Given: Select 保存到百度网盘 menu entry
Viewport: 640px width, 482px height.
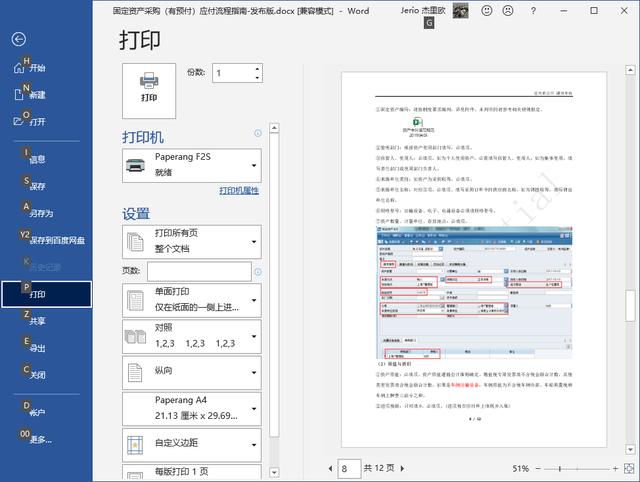Looking at the screenshot, I should tap(56, 240).
